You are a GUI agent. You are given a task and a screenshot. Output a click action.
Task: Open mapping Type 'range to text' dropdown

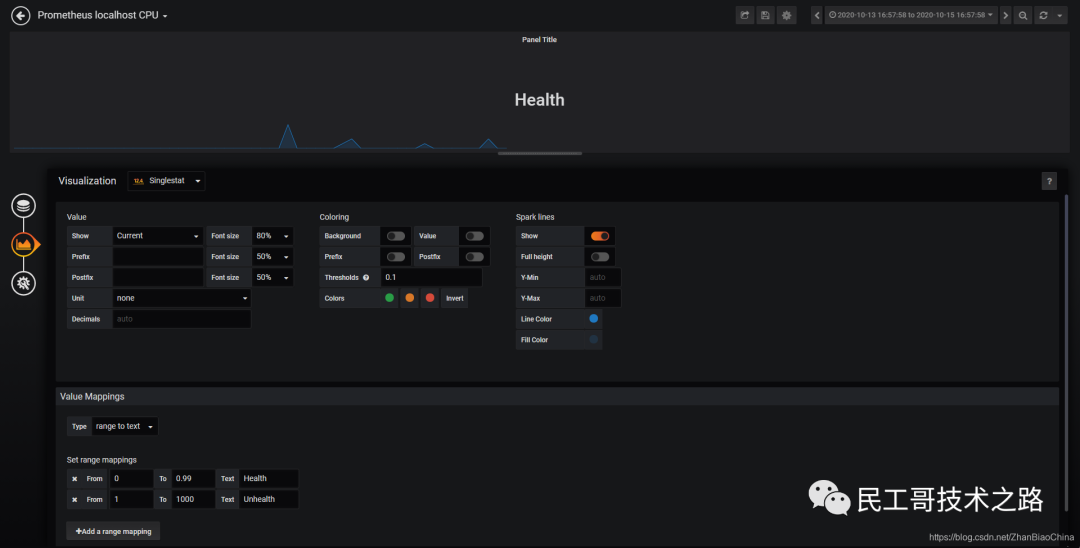125,426
